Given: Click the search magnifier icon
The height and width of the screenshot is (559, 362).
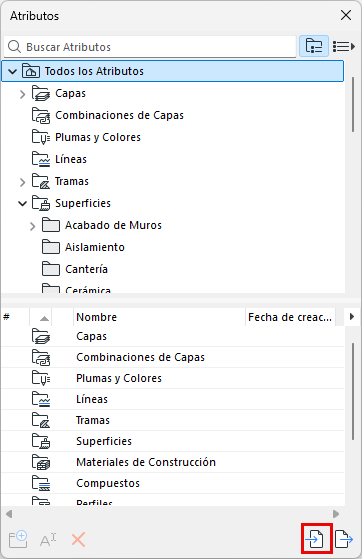Looking at the screenshot, I should pyautogui.click(x=14, y=47).
